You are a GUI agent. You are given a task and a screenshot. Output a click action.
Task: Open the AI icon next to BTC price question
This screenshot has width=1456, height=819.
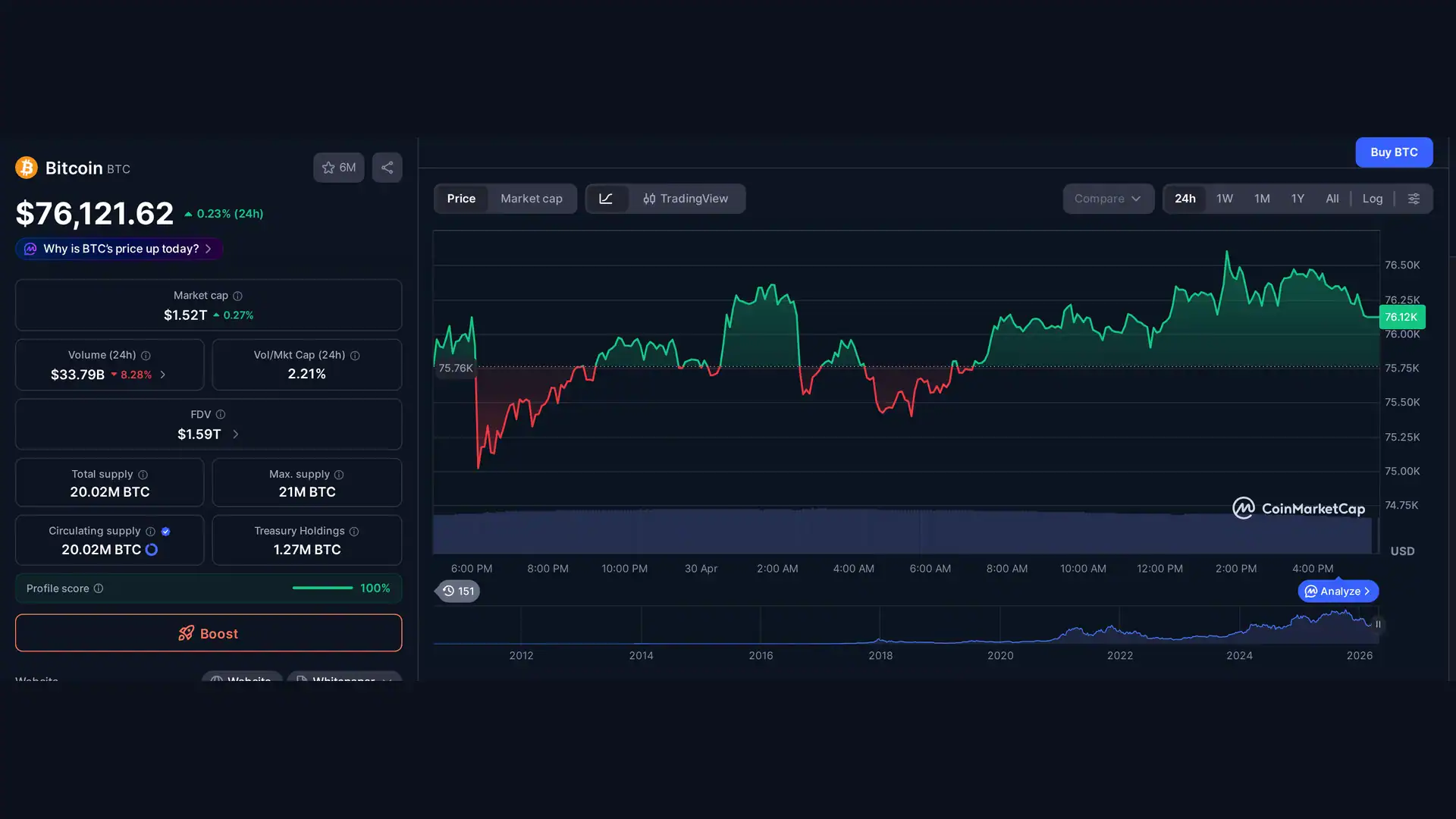[x=30, y=249]
